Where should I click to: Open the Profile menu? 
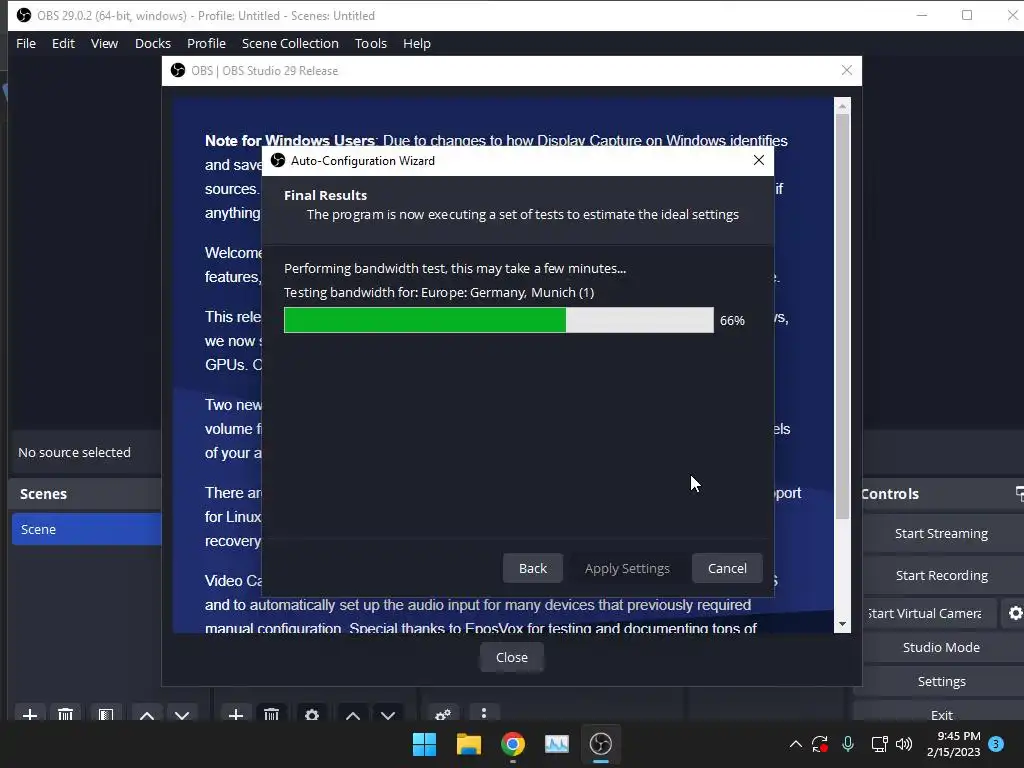click(206, 43)
